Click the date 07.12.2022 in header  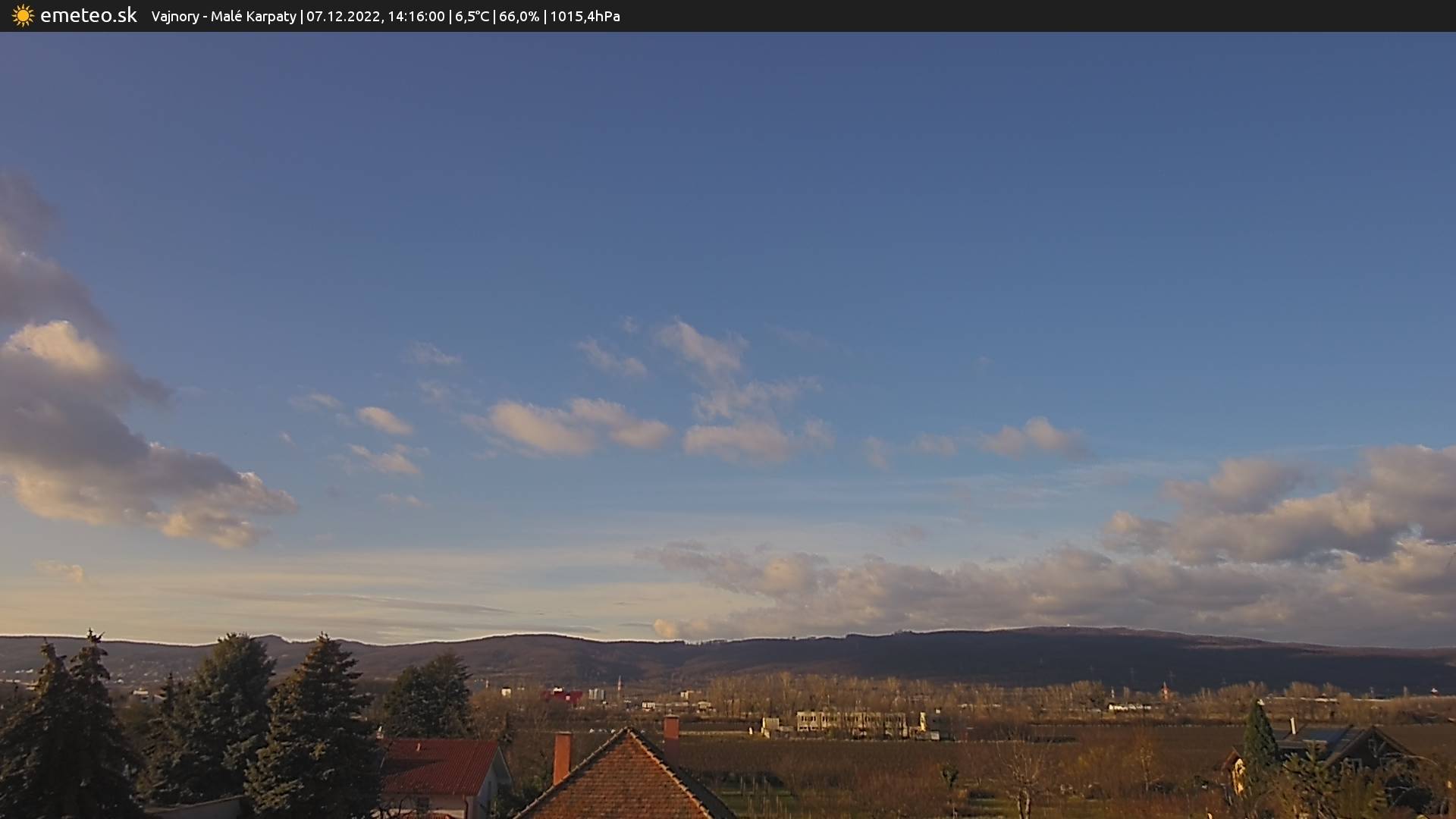click(343, 17)
